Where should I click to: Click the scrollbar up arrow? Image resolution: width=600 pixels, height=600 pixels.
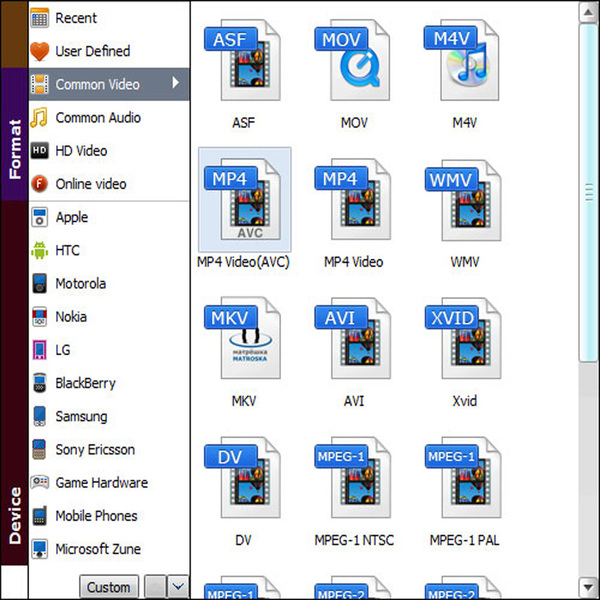point(588,13)
